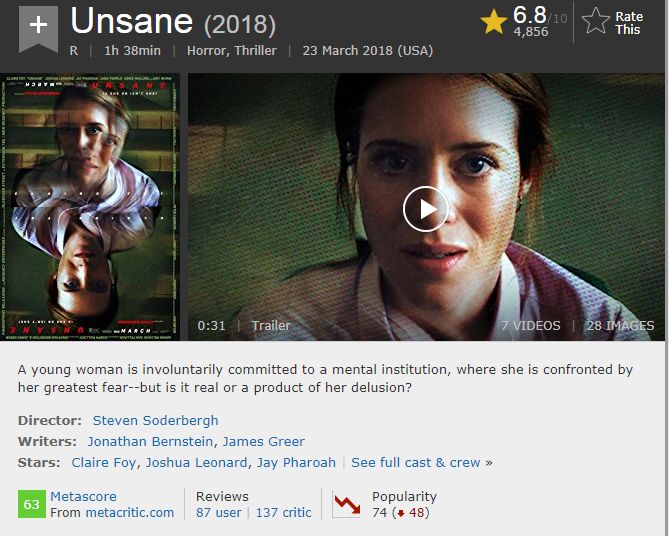669x536 pixels.
Task: Click the empty Rate This star
Action: [x=596, y=21]
